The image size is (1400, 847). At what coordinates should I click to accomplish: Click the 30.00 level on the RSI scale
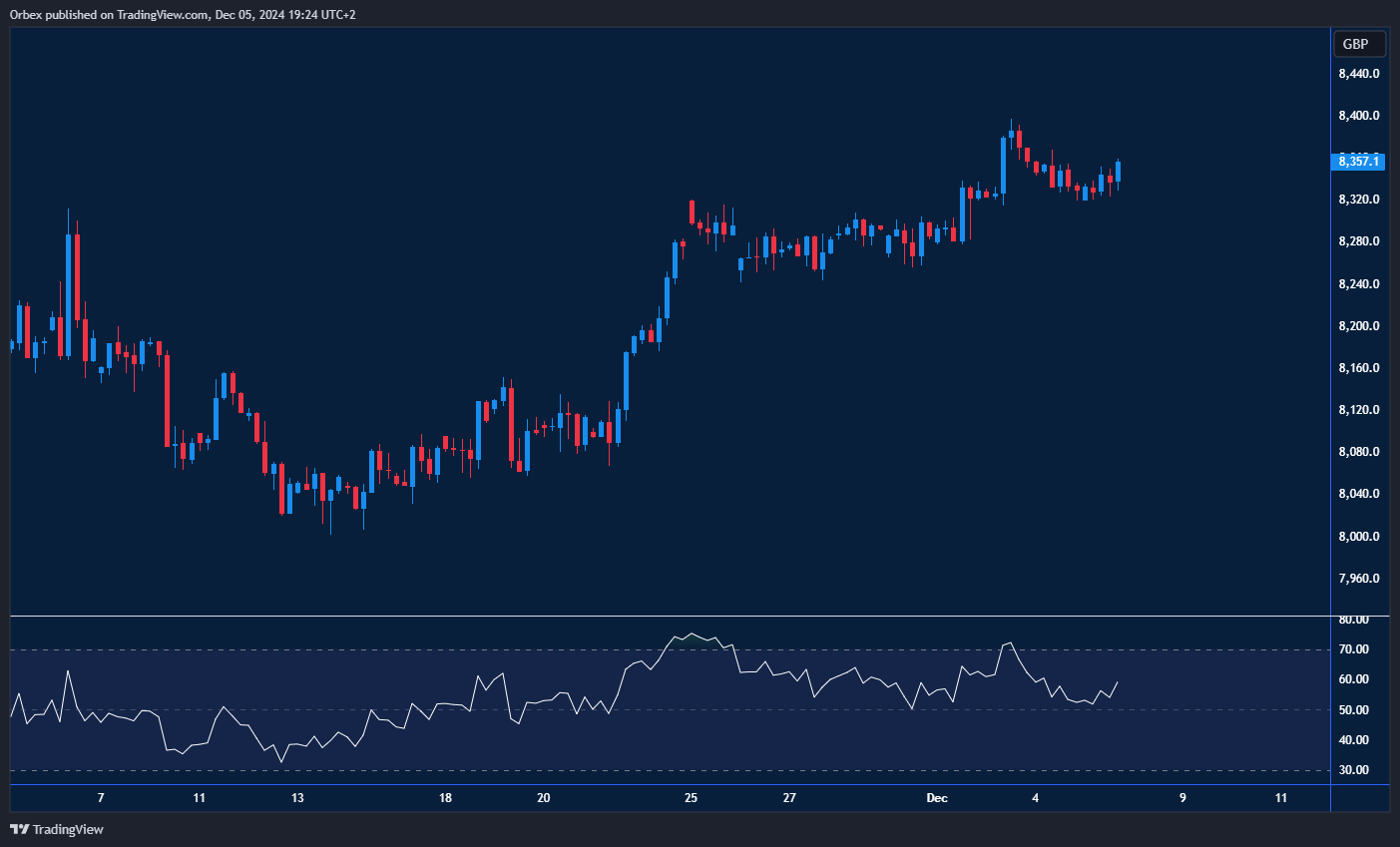click(x=1354, y=770)
